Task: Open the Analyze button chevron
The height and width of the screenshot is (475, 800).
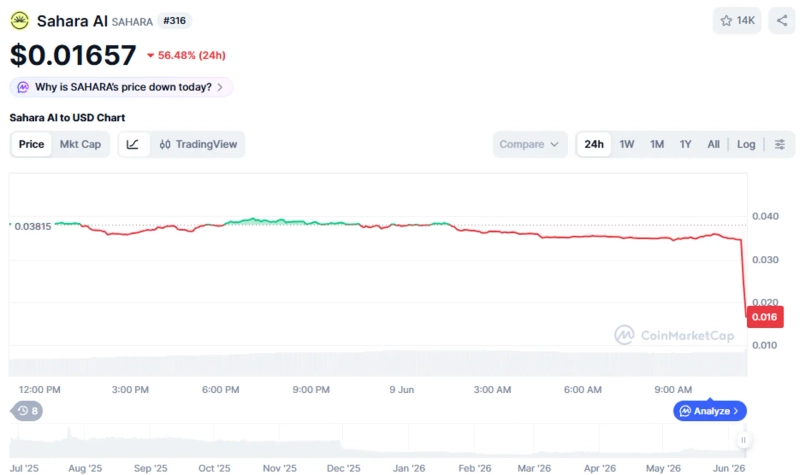Action: tap(736, 411)
